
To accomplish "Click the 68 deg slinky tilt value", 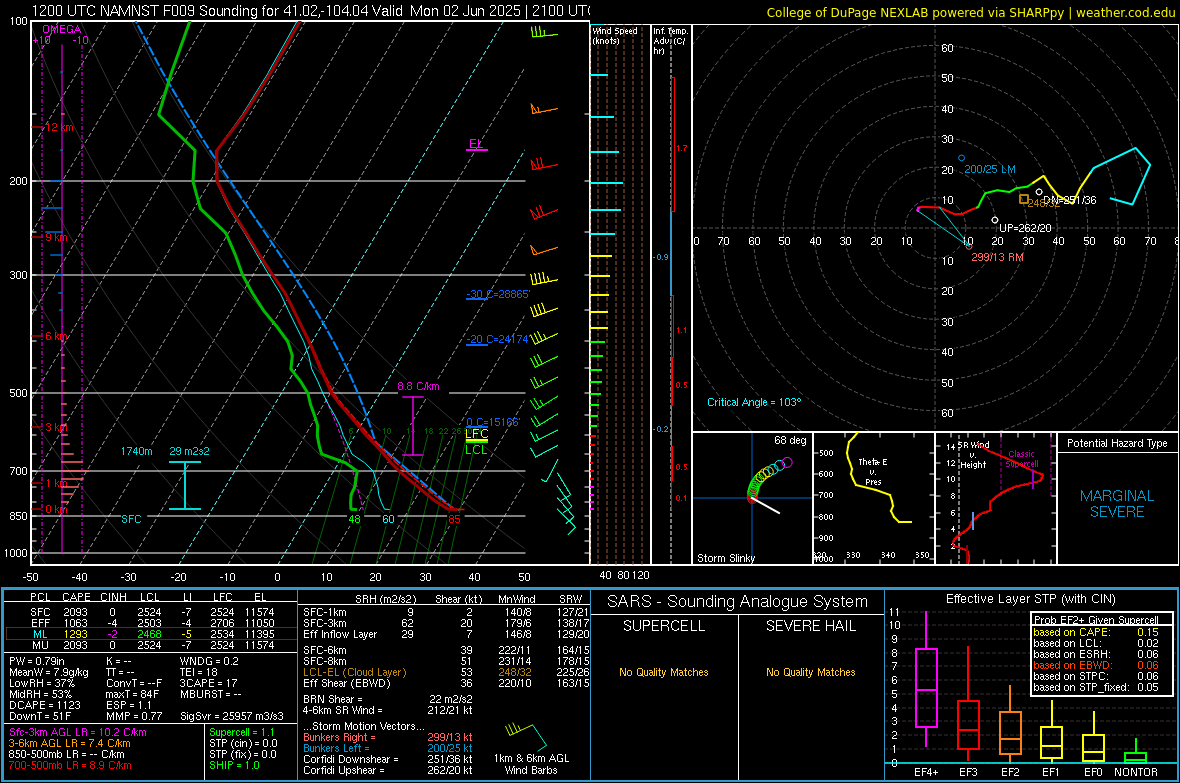I will [x=789, y=440].
